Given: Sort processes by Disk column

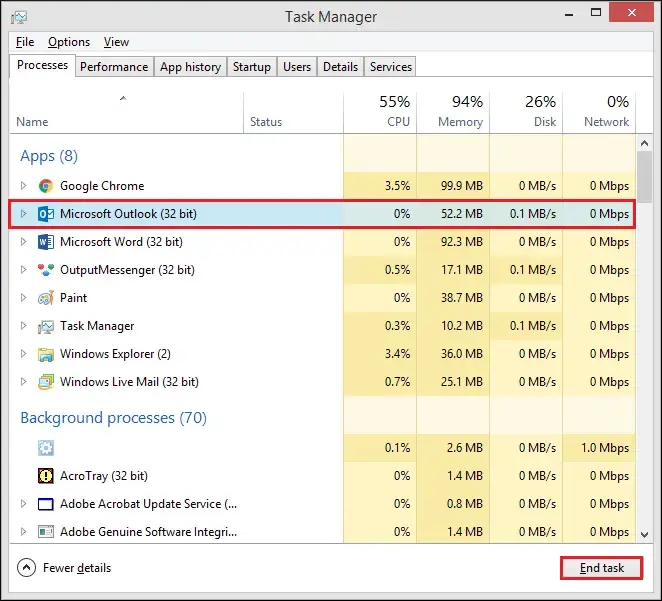Looking at the screenshot, I should pos(526,113).
